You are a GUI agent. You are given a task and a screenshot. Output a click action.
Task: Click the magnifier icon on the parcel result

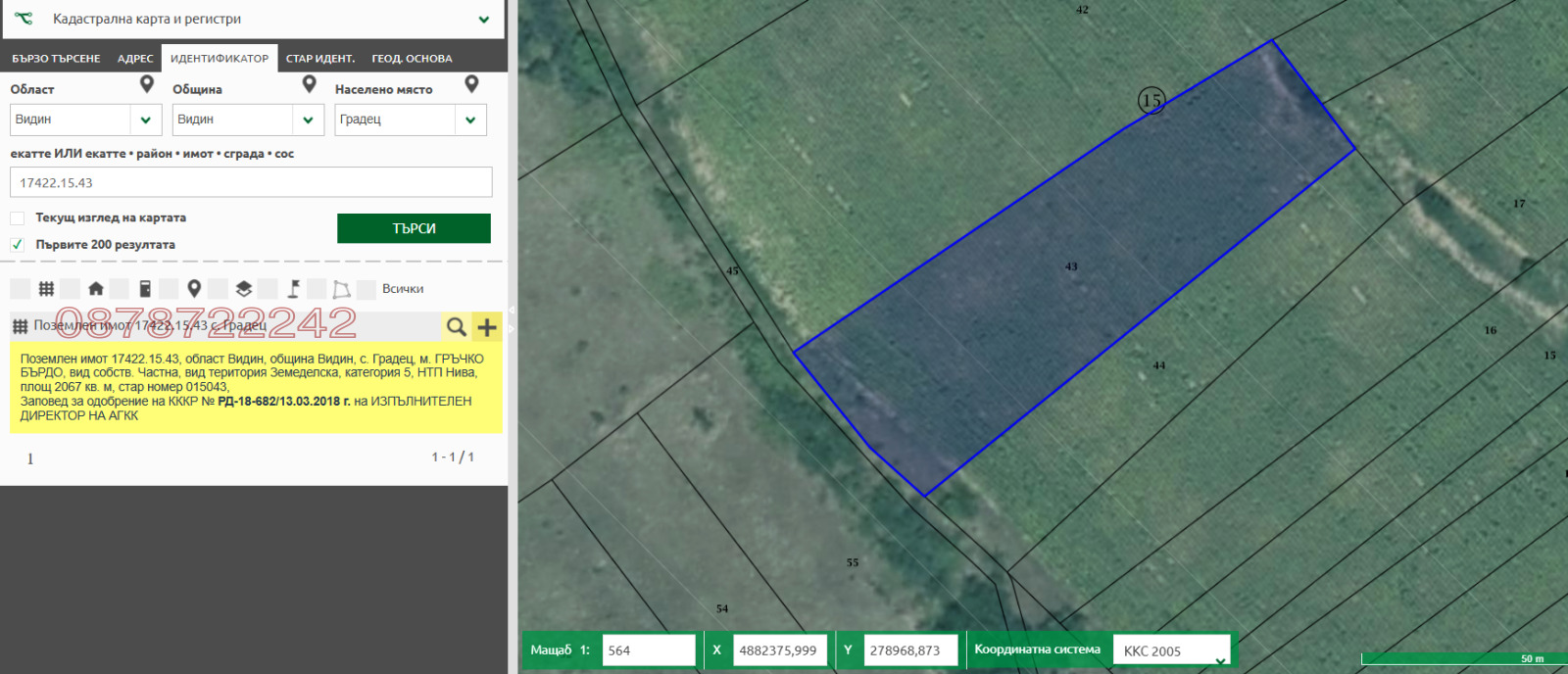pyautogui.click(x=456, y=326)
